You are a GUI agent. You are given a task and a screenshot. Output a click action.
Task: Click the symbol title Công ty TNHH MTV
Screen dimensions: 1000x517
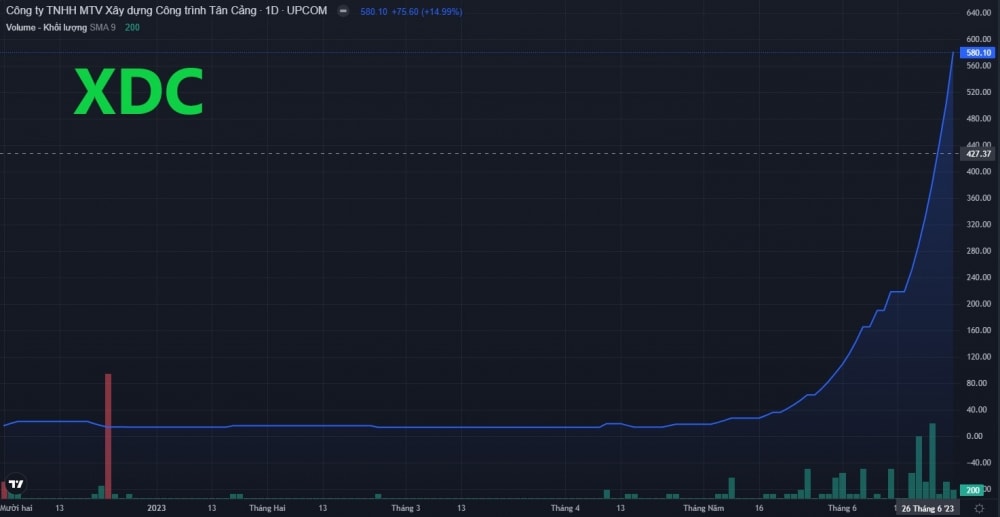(166, 11)
